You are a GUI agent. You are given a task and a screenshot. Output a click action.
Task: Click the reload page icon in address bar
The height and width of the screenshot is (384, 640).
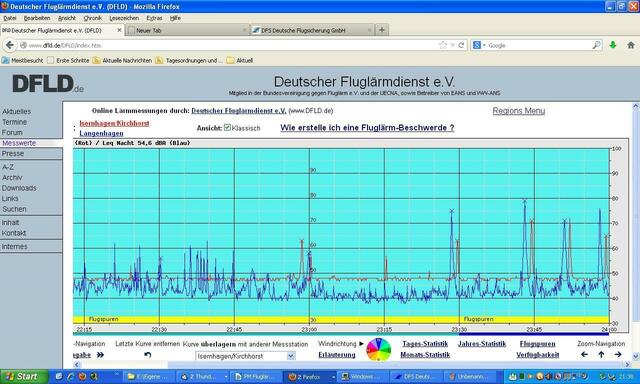[461, 45]
